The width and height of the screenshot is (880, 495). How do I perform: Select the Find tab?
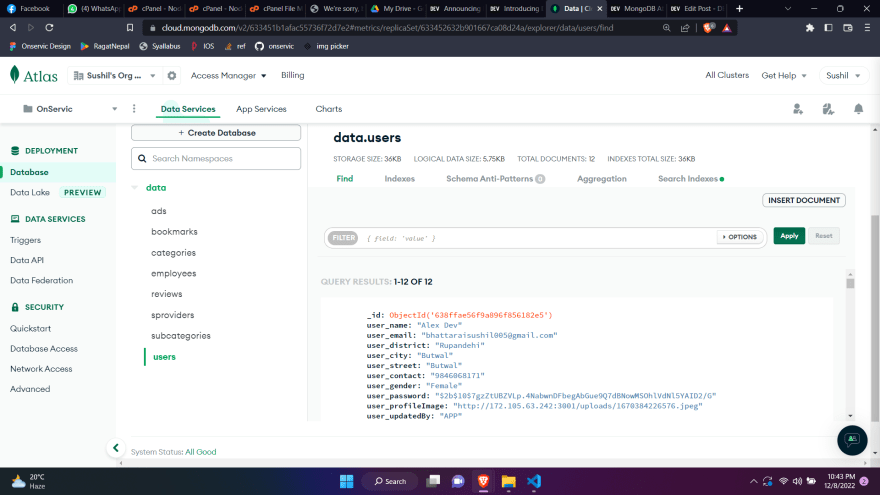[x=345, y=178]
